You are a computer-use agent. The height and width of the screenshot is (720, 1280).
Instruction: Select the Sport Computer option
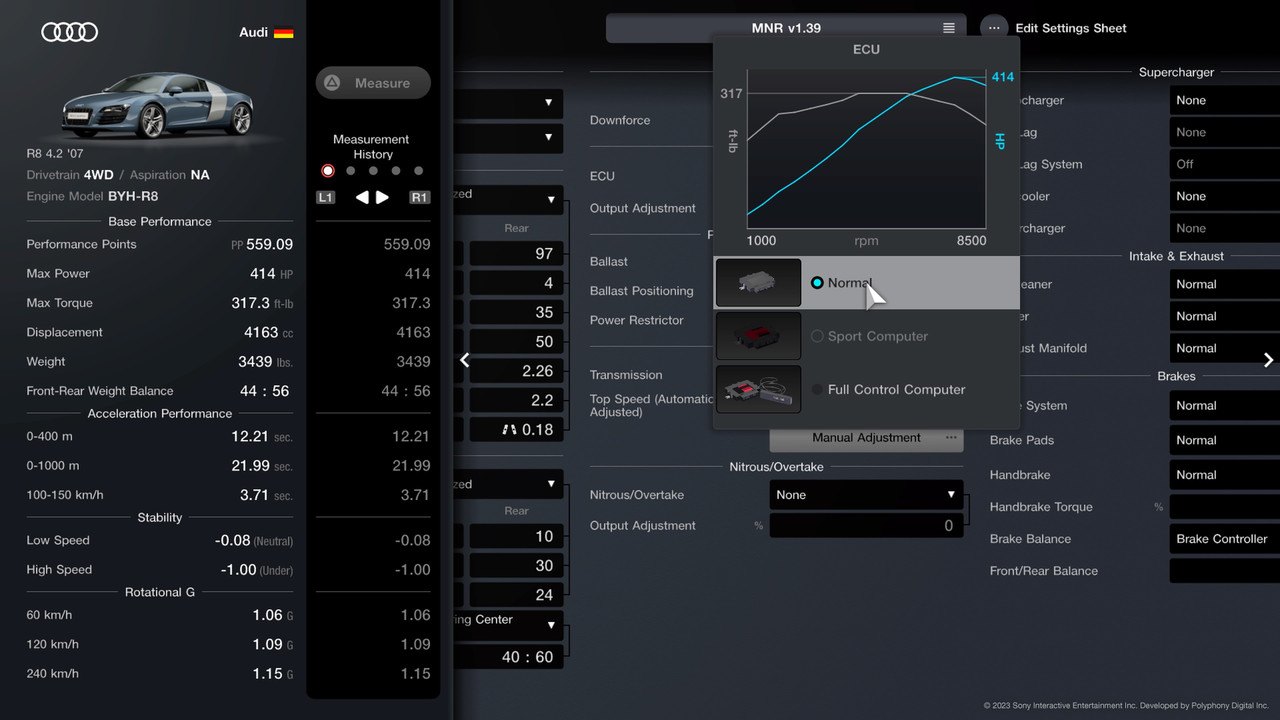(x=867, y=336)
